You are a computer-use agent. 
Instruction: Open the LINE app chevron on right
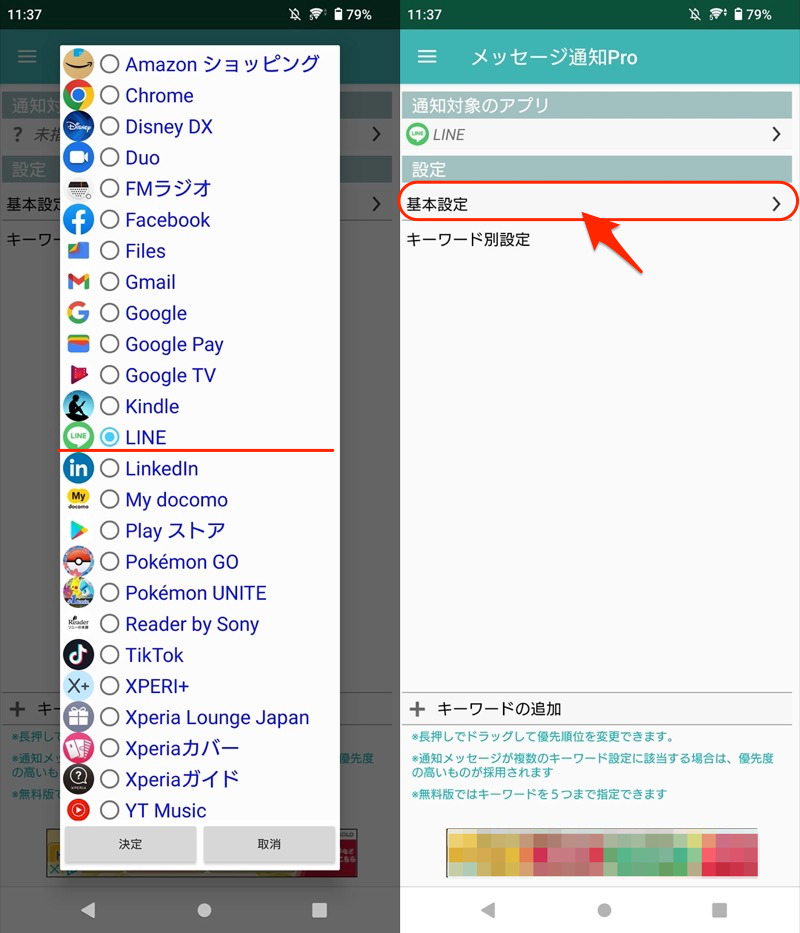[x=776, y=134]
